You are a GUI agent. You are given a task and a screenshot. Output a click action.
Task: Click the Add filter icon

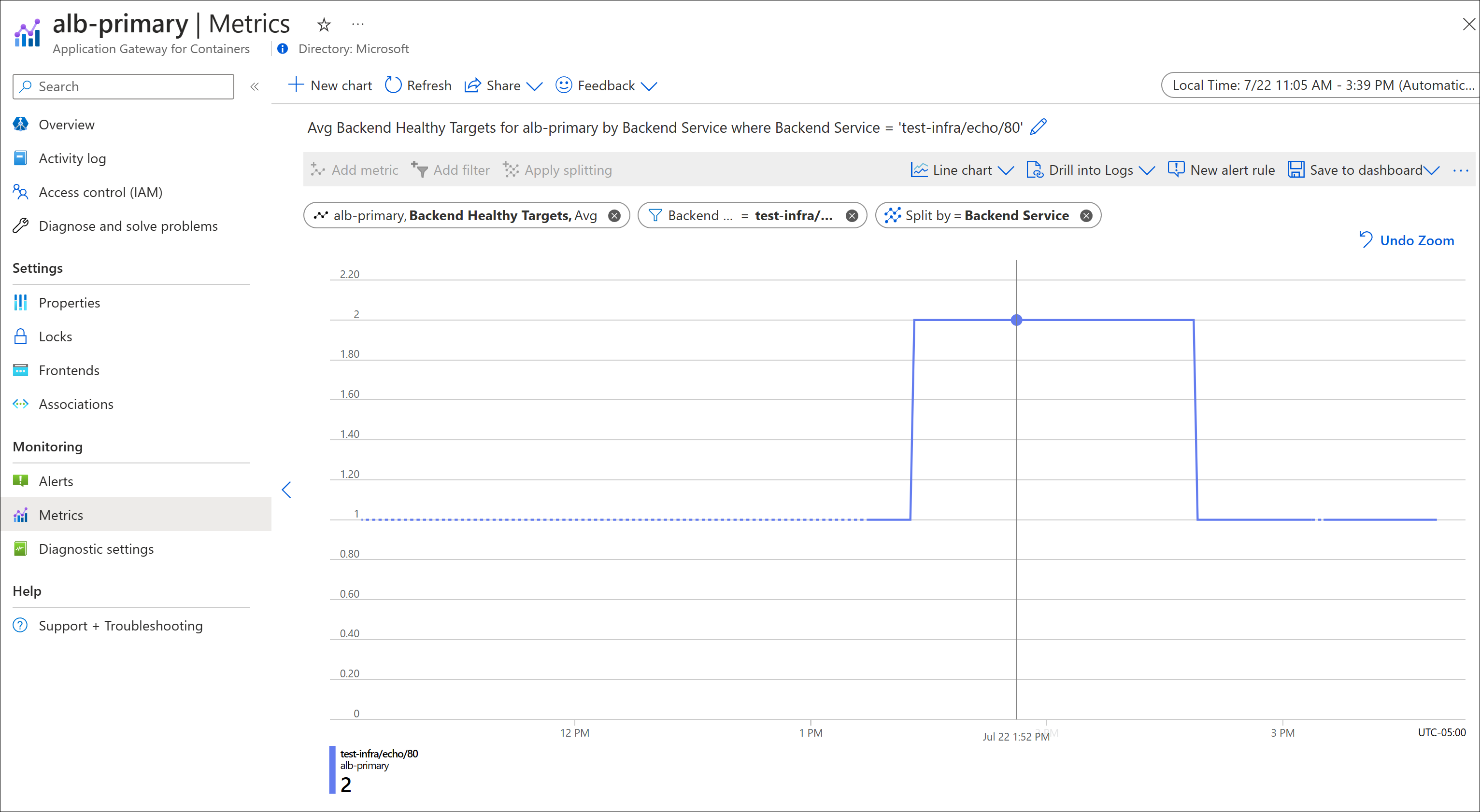pos(418,169)
